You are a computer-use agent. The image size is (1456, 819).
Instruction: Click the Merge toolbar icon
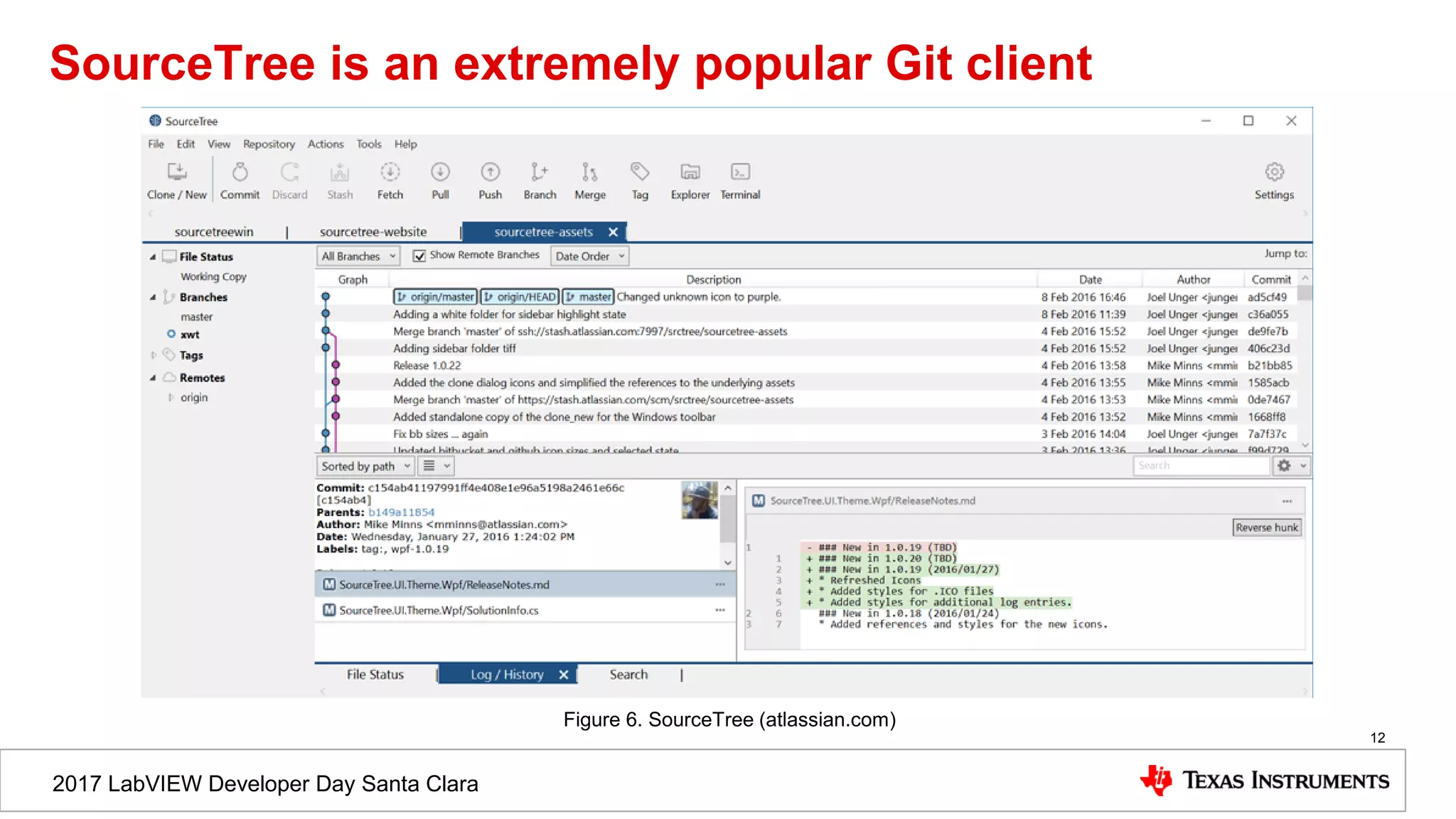(x=590, y=172)
